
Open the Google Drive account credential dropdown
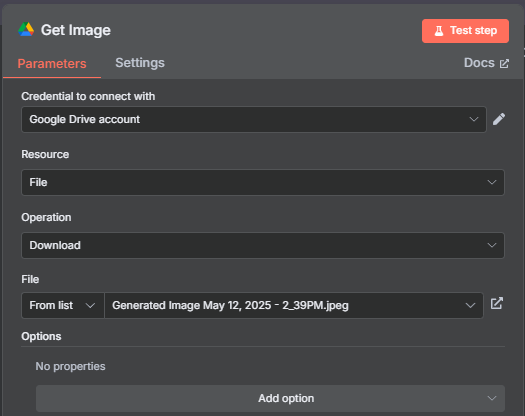coord(254,119)
